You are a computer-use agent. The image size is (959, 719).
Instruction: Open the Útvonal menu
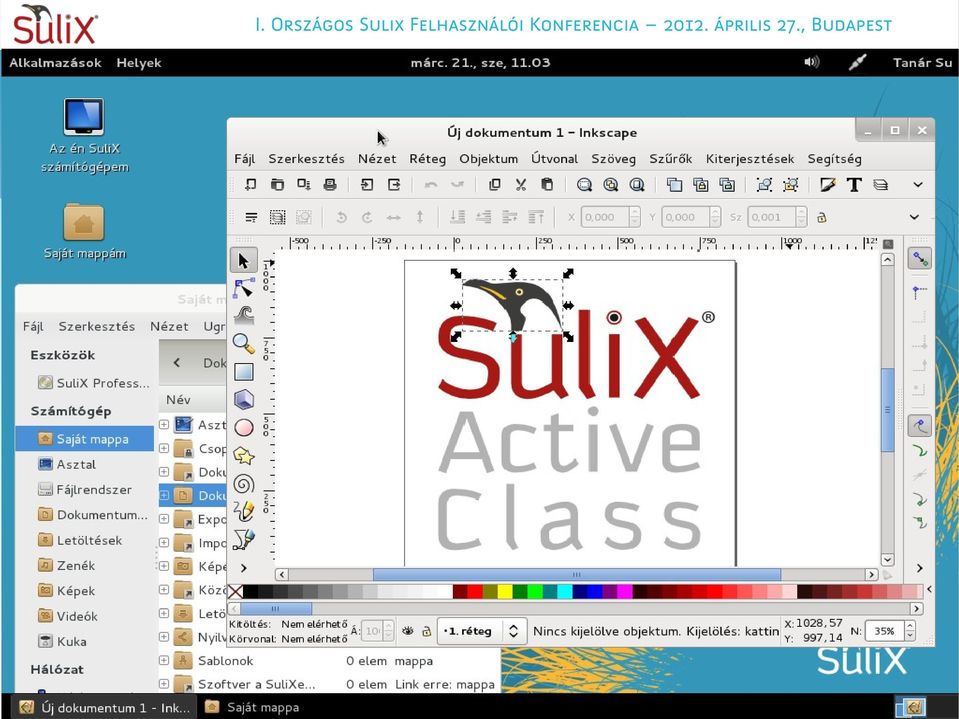click(x=554, y=159)
